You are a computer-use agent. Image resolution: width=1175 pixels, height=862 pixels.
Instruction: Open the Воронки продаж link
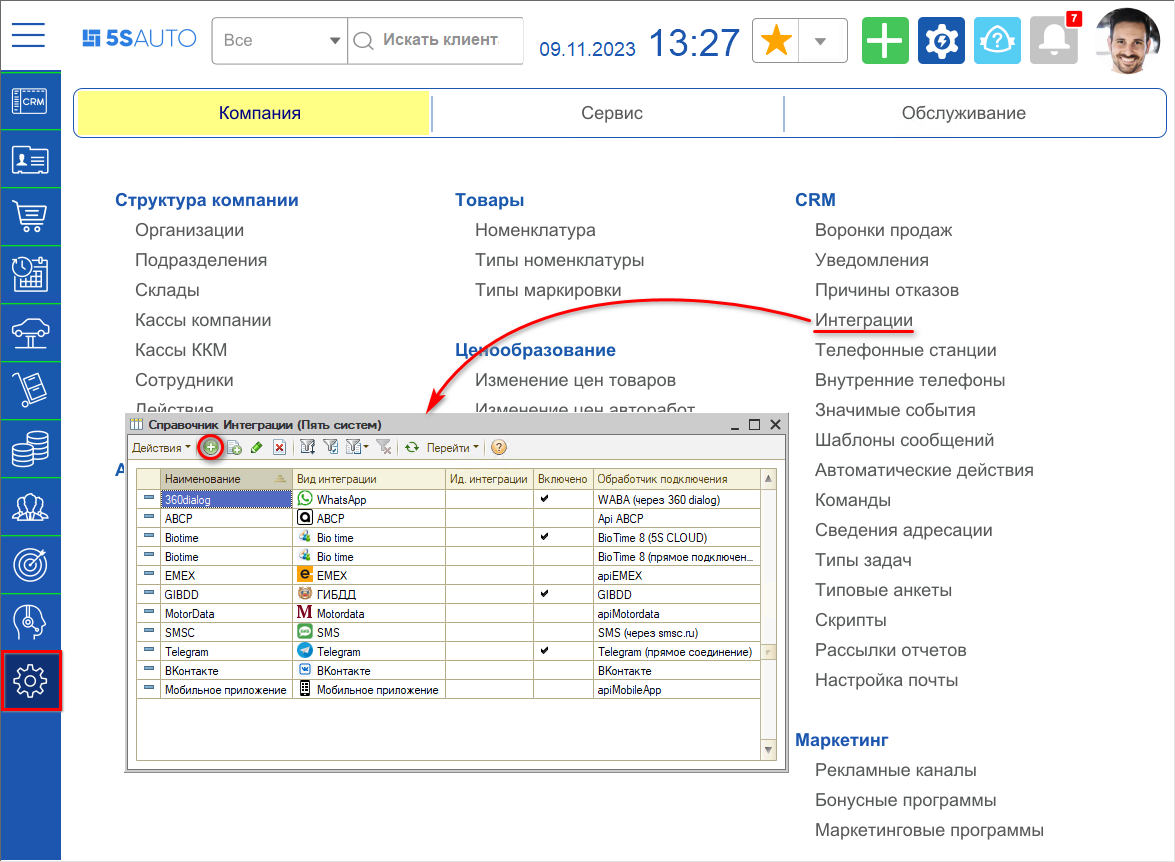883,230
